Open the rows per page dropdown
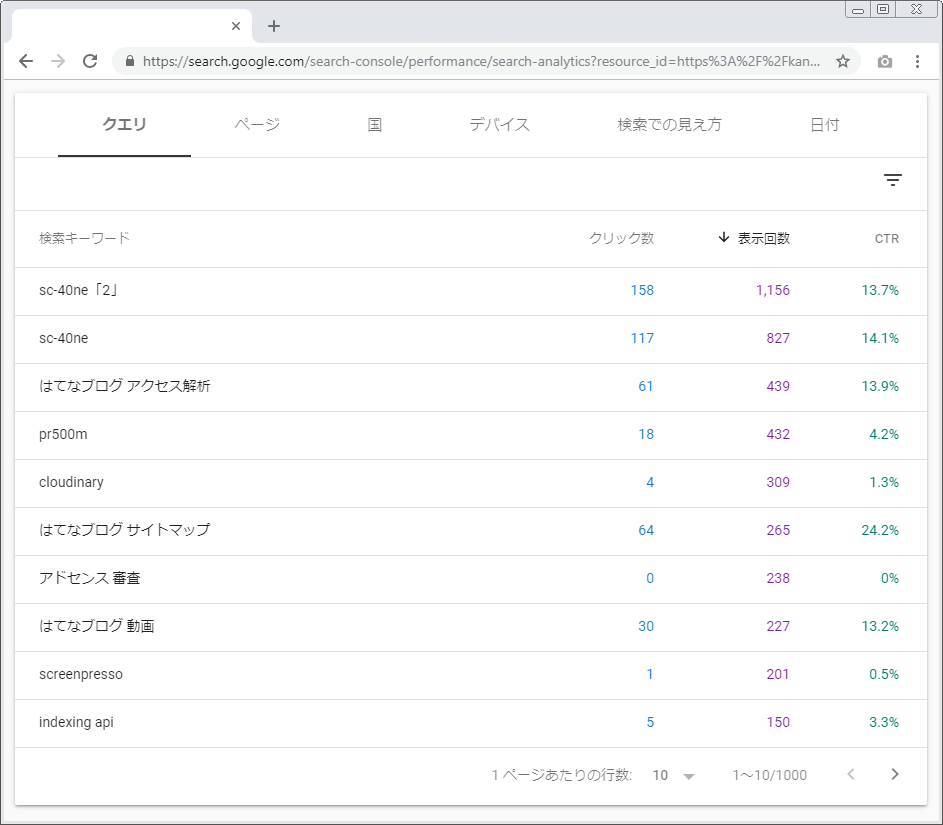Viewport: 943px width, 825px height. [674, 775]
